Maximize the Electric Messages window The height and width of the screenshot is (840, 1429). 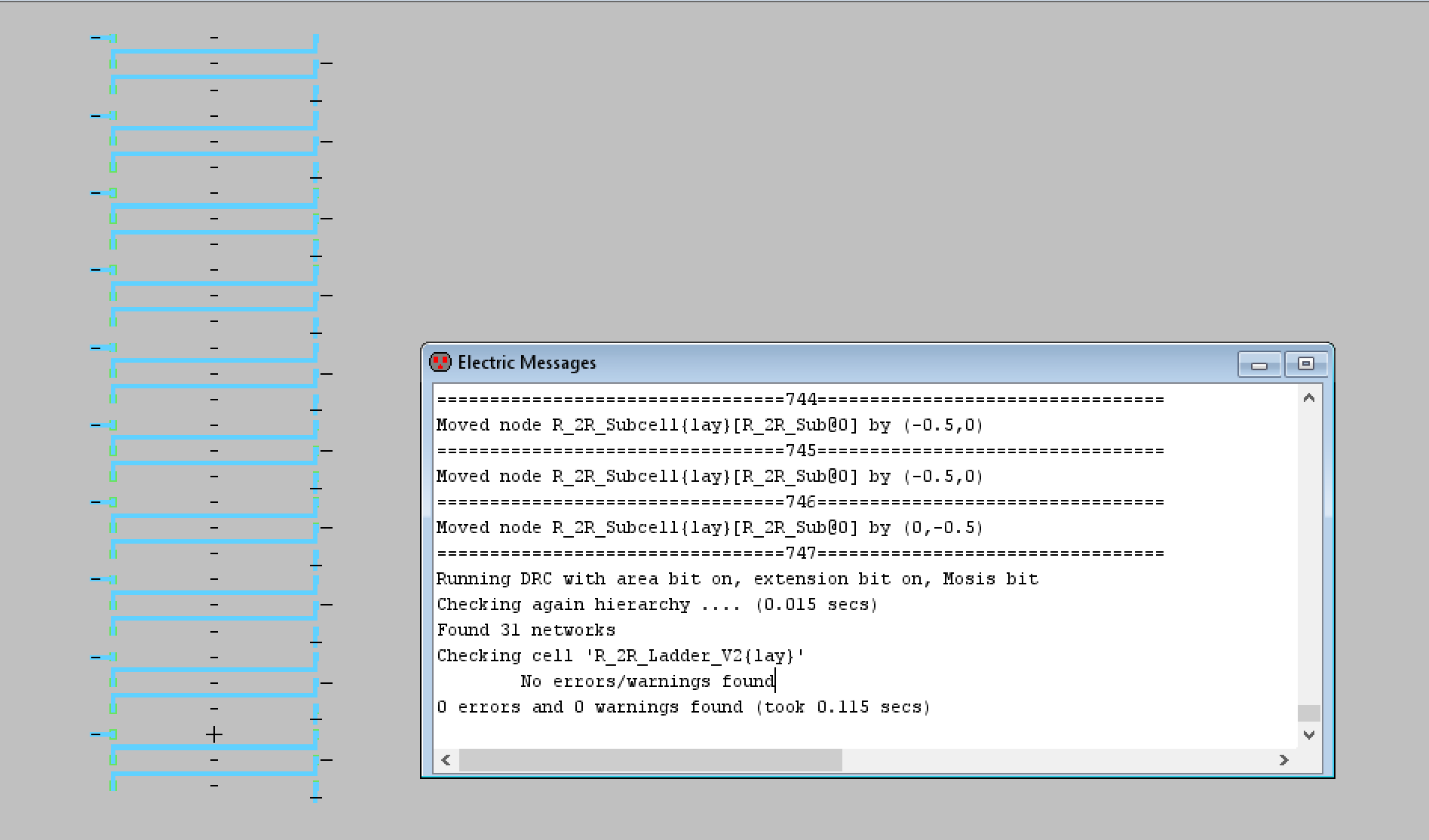pos(1305,364)
